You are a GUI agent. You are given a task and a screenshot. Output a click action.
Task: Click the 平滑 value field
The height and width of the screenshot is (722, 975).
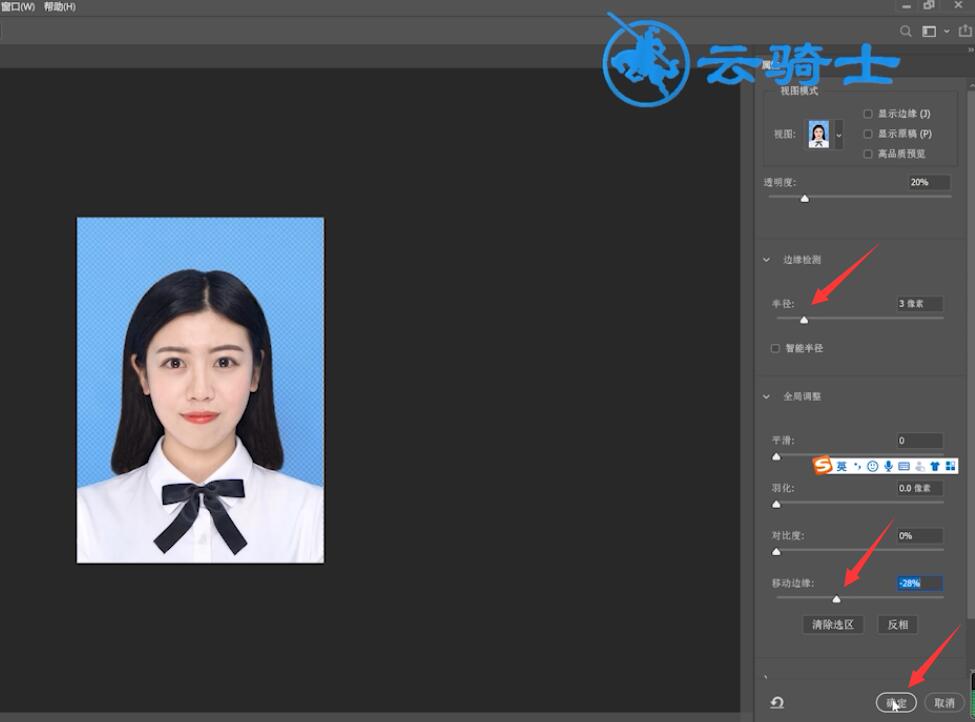[920, 440]
